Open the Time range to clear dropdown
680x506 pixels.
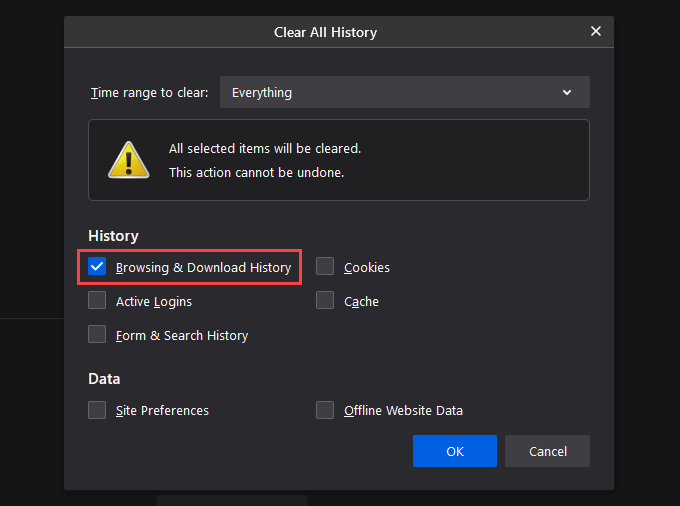click(x=404, y=92)
